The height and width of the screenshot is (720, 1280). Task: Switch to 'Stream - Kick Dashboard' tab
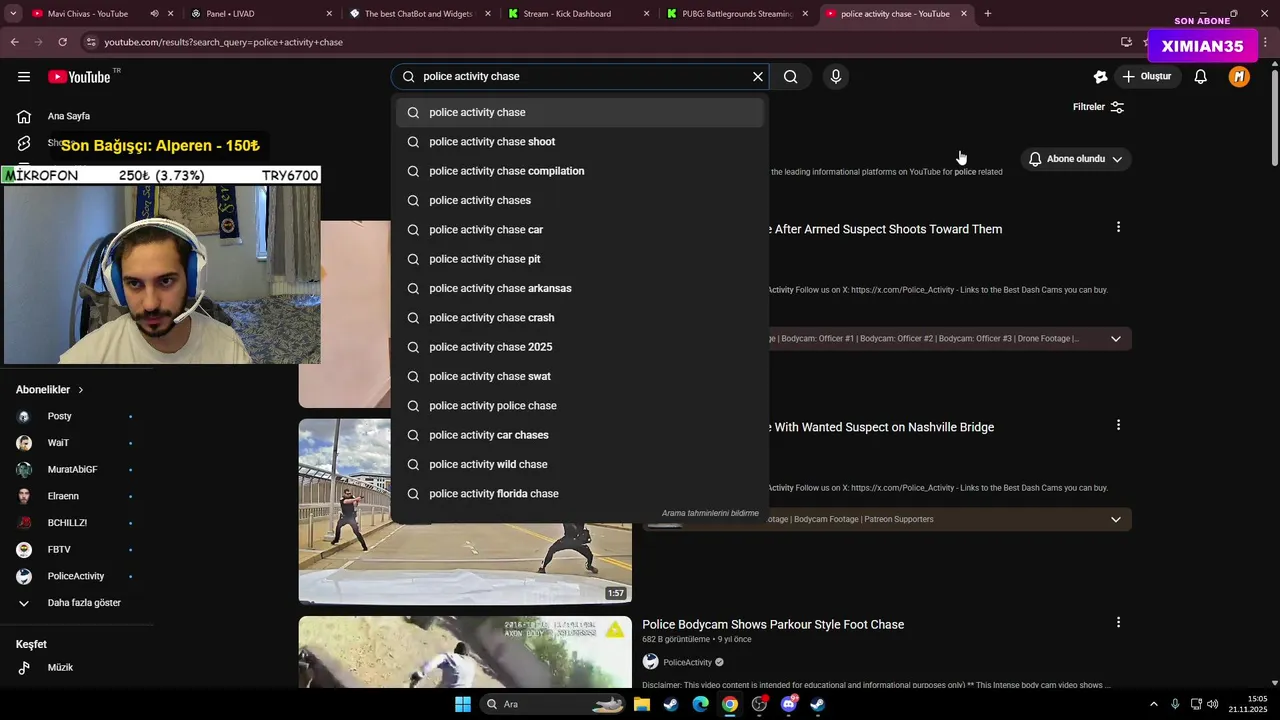point(567,14)
